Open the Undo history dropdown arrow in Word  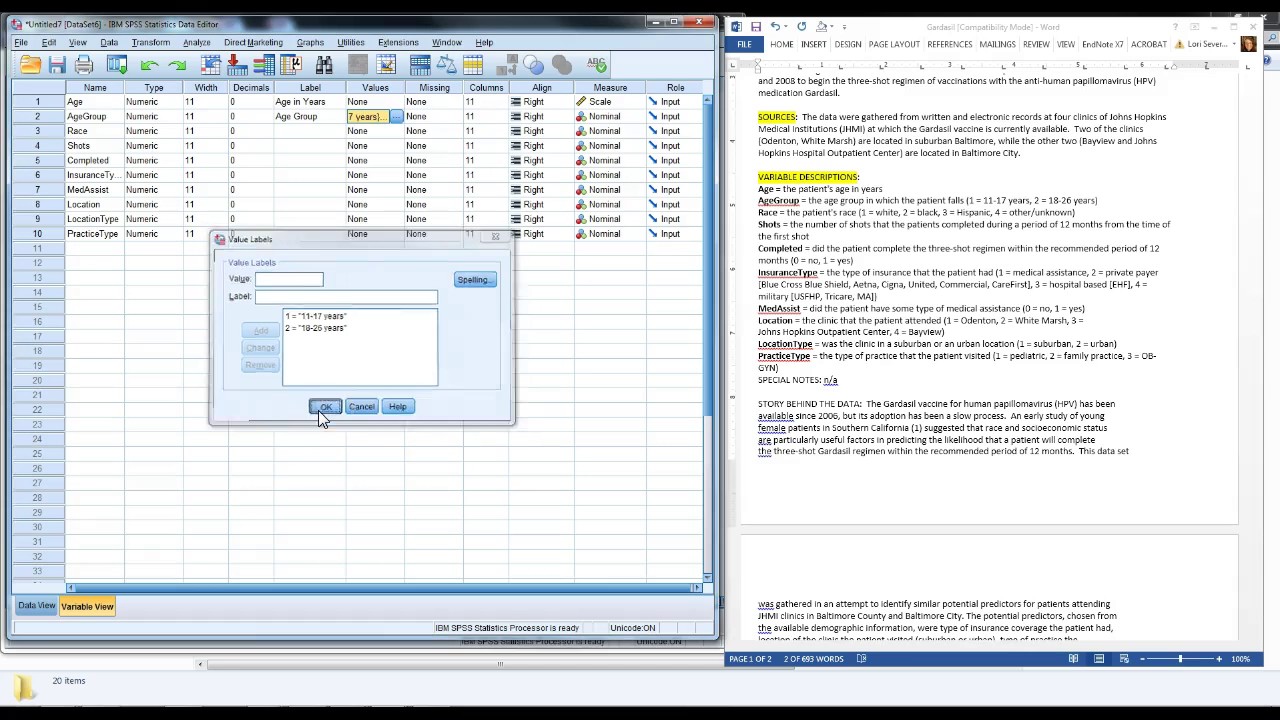786,27
